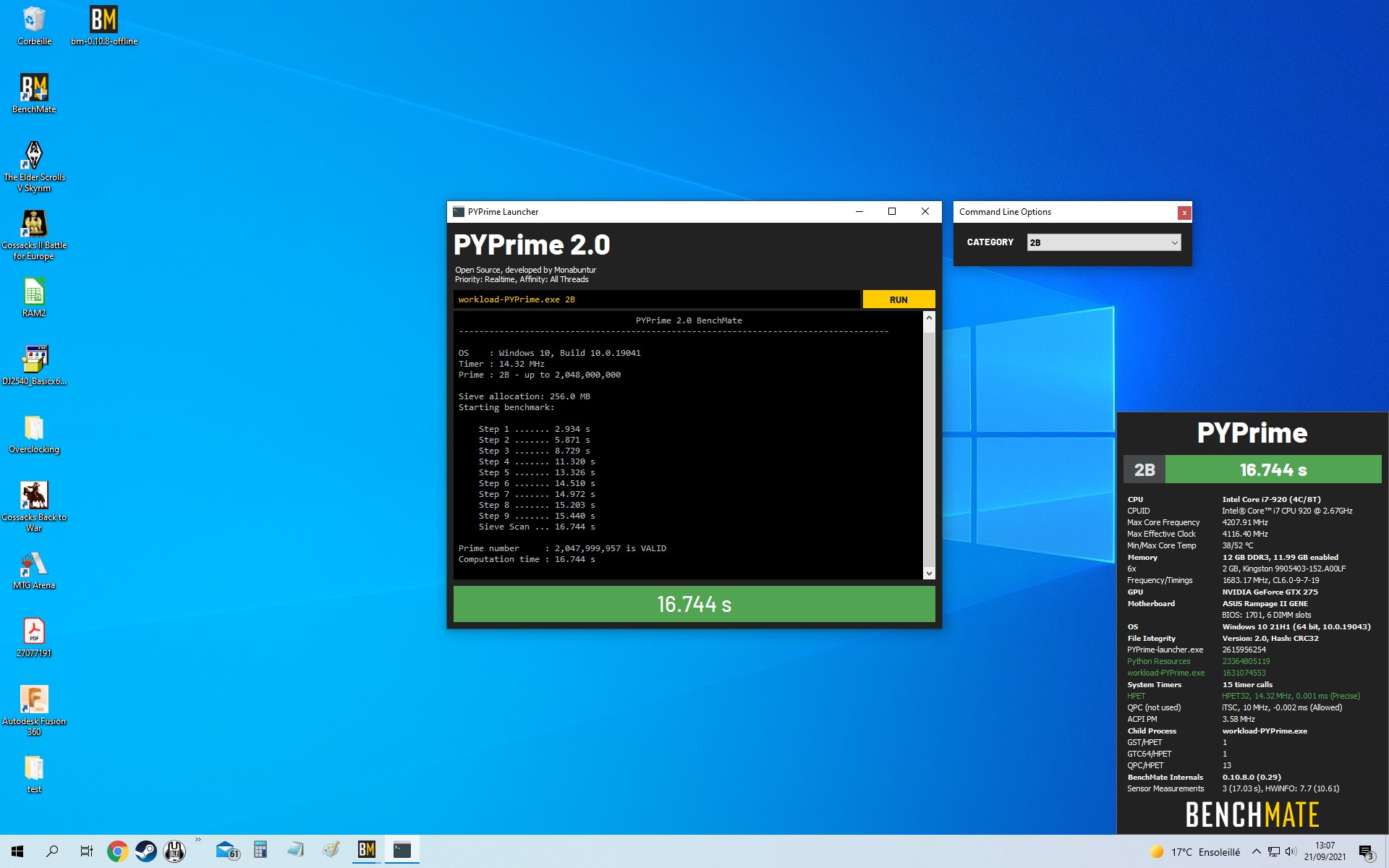Click the 'Computation time : 16.744 s' line
This screenshot has height=868, width=1389.
point(527,559)
